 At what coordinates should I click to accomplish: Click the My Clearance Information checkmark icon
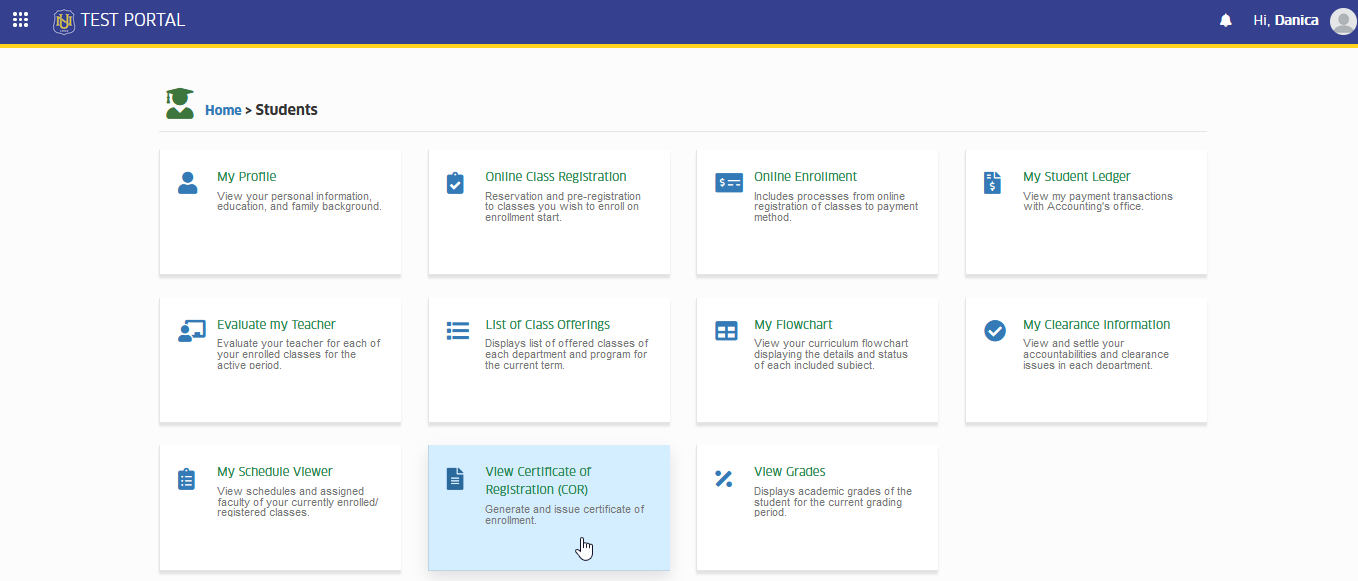click(x=995, y=331)
